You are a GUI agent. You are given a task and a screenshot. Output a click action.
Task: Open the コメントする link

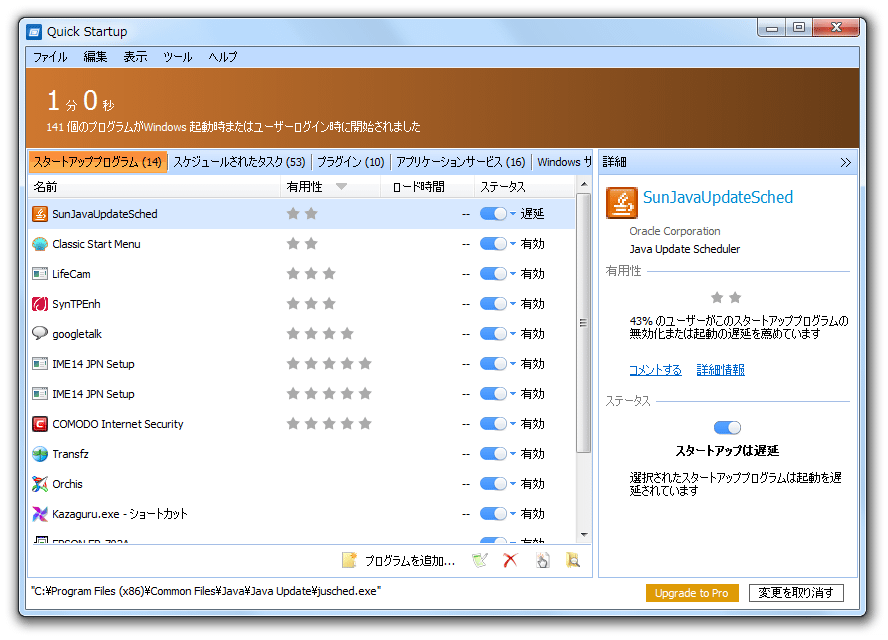[655, 370]
